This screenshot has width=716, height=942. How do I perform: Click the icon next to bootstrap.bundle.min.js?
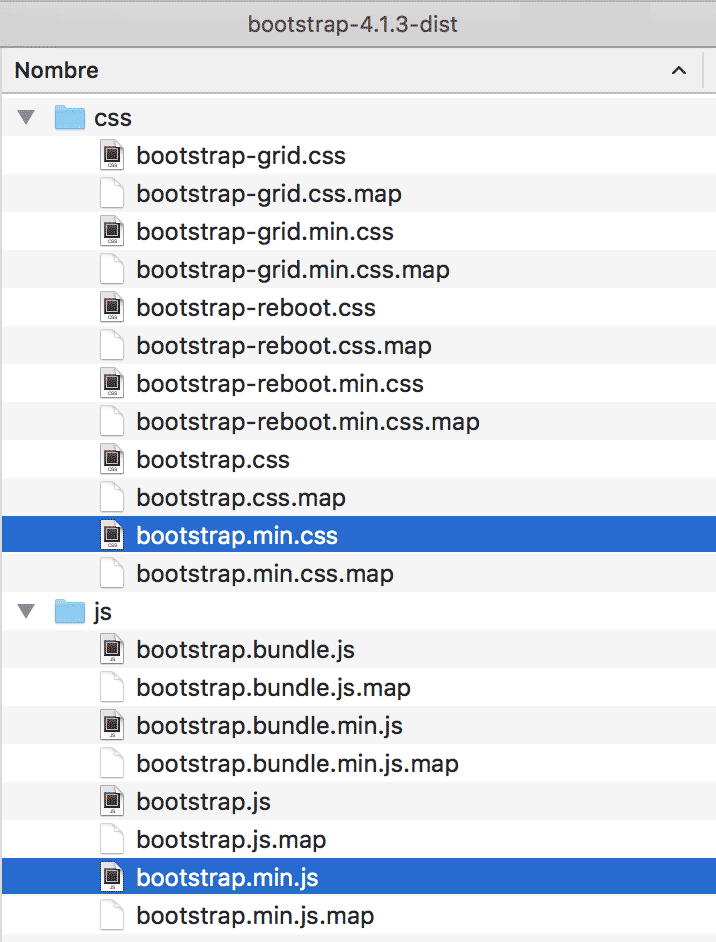point(111,725)
